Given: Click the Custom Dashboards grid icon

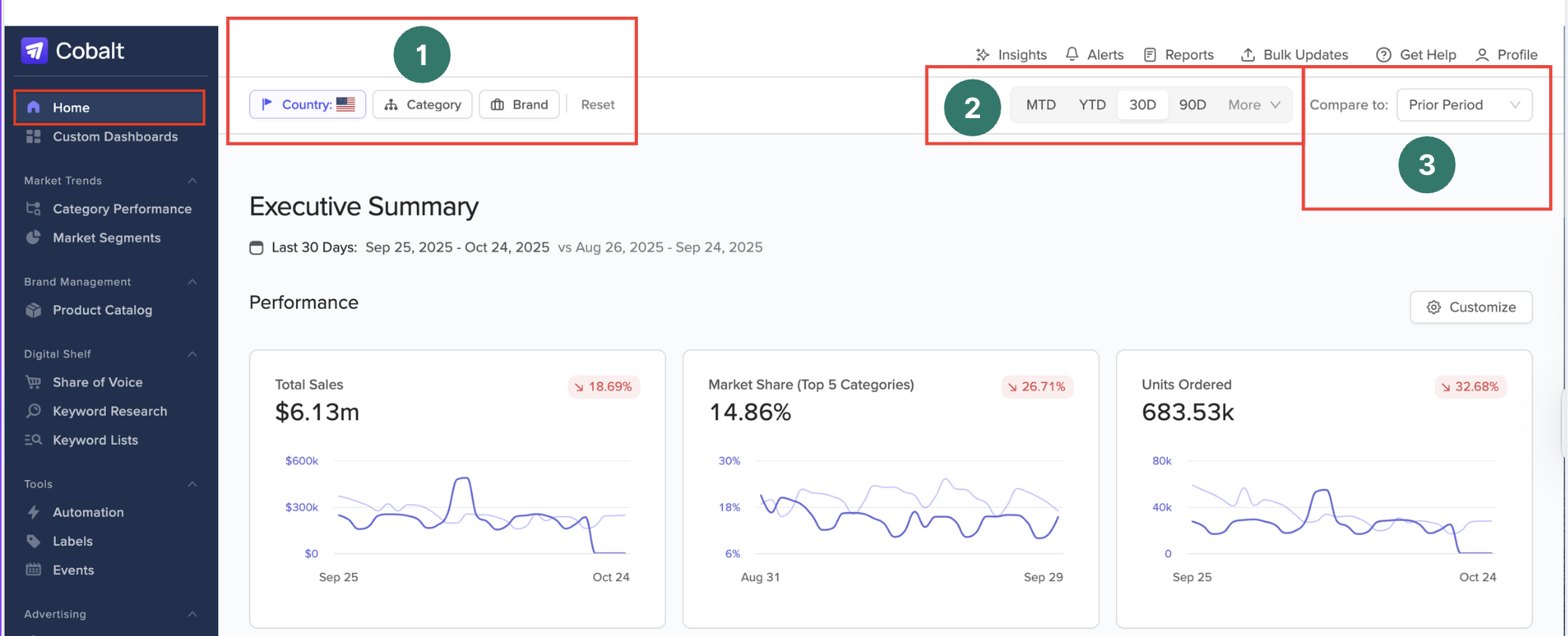Looking at the screenshot, I should [x=33, y=136].
